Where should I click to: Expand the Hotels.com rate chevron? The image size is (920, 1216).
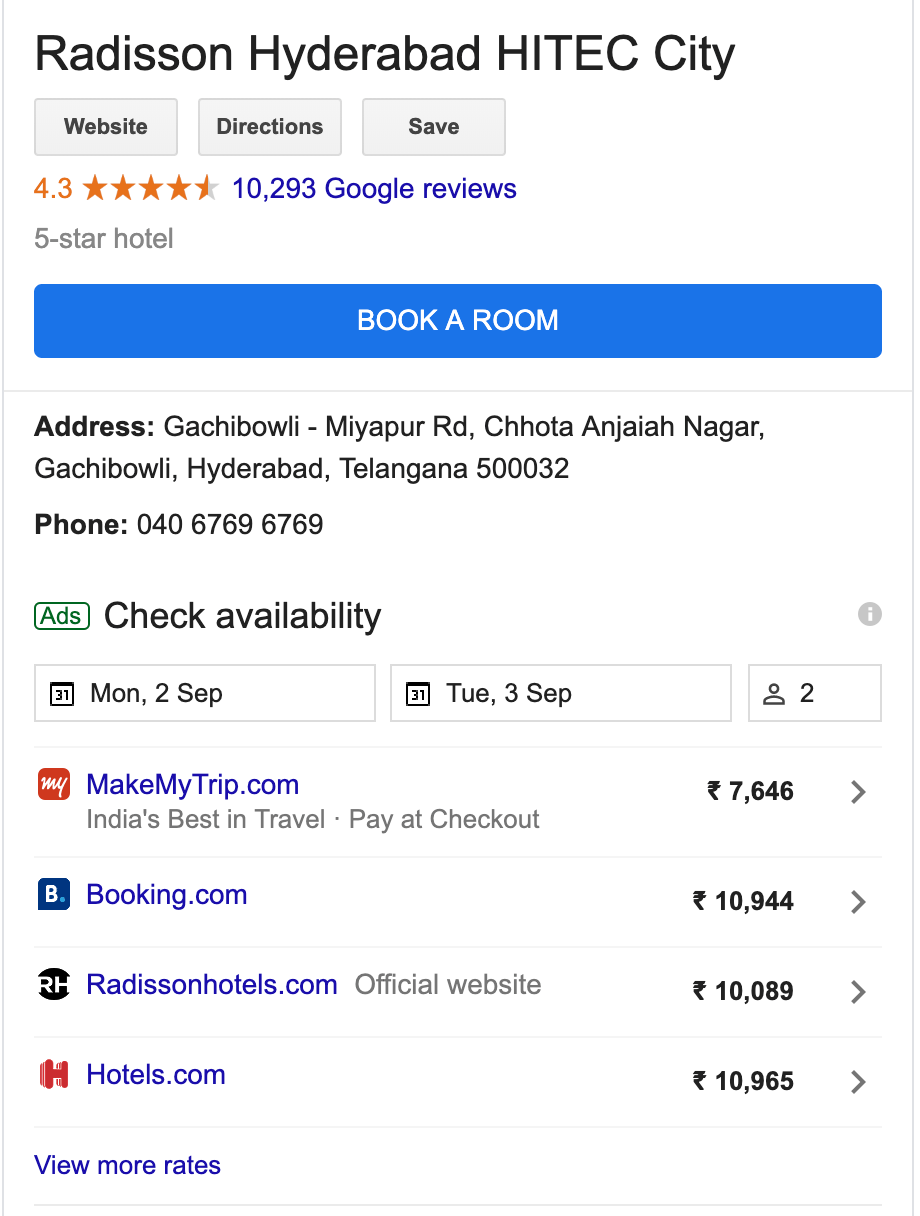coord(858,1082)
